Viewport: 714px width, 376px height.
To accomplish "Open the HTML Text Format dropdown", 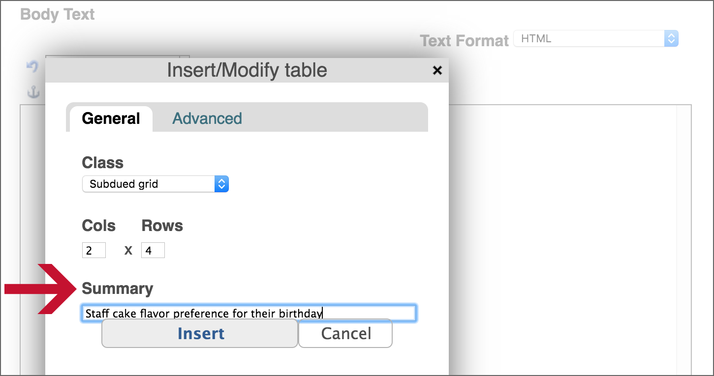I will point(596,39).
